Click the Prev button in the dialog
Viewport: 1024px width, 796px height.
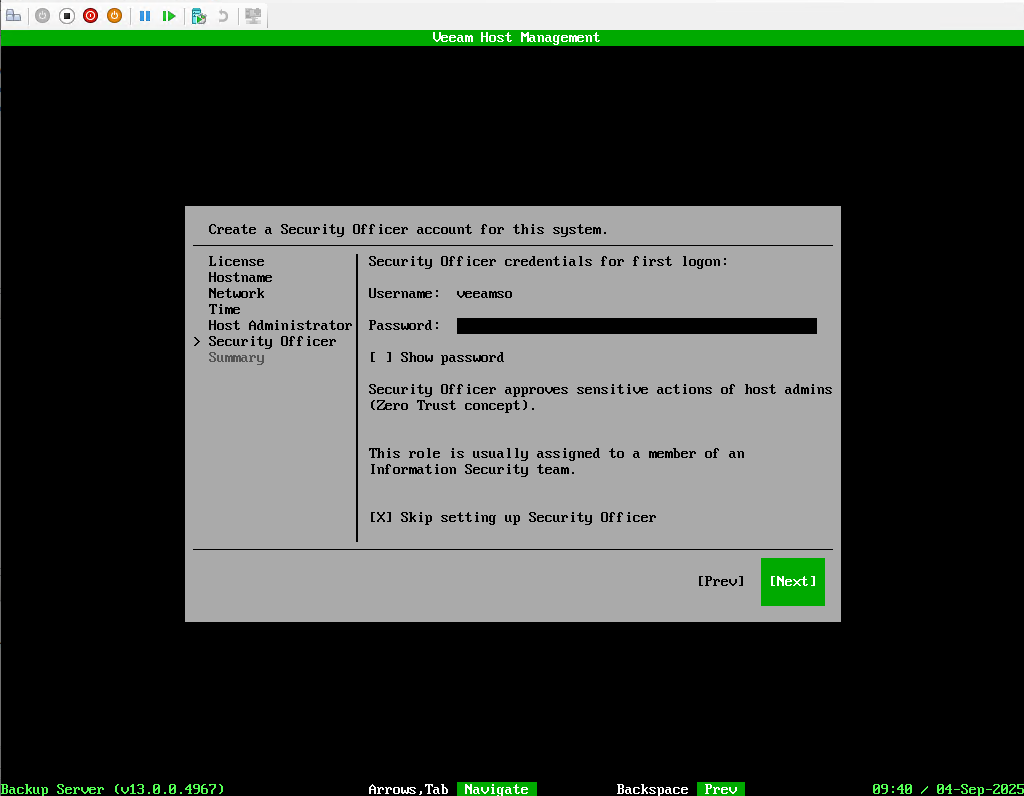pos(720,581)
